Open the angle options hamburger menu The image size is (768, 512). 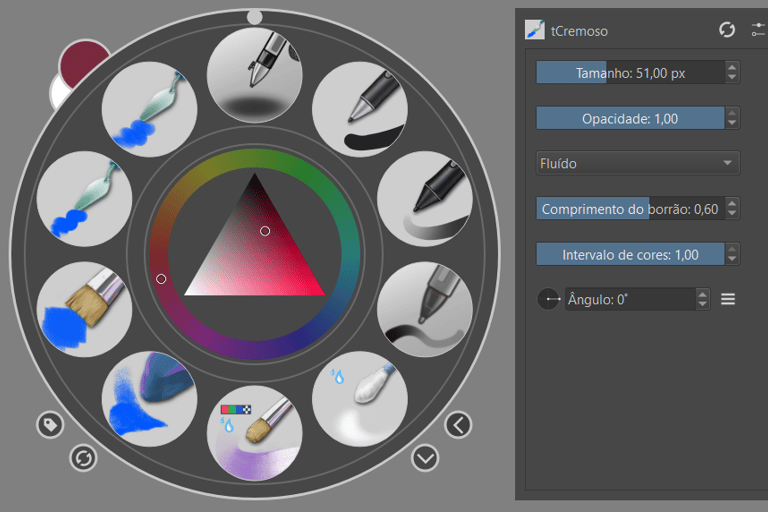click(728, 299)
